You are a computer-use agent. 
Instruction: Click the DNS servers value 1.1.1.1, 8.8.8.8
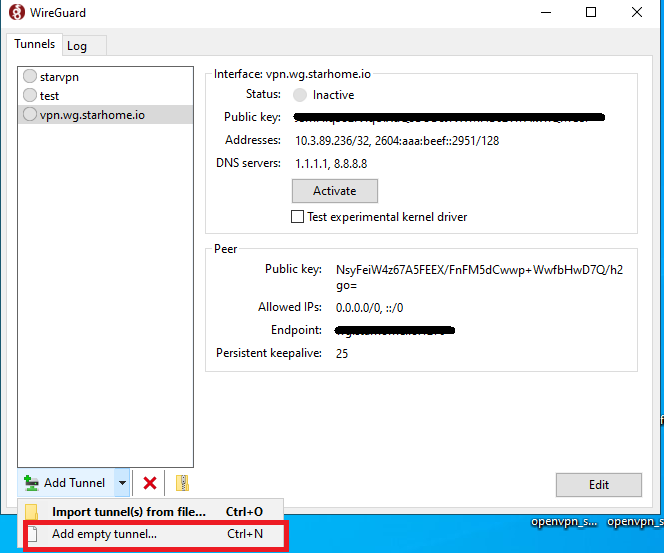pos(331,164)
